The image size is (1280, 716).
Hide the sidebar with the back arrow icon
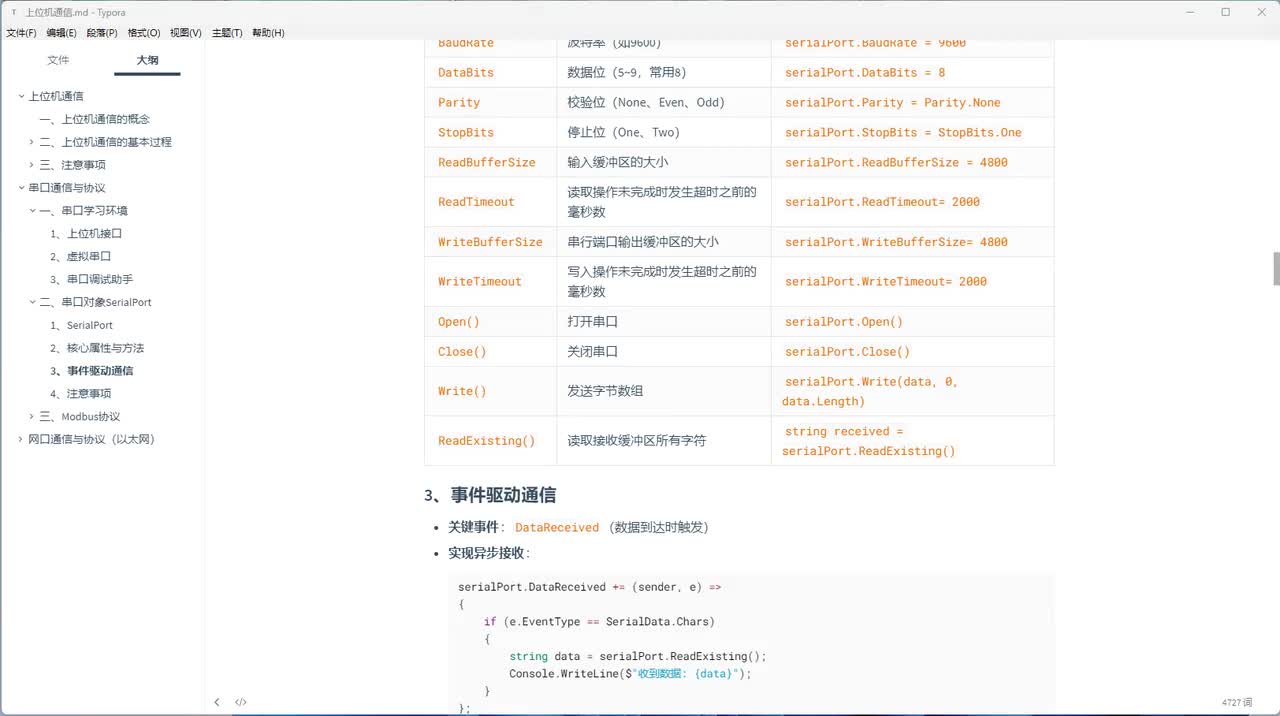tap(217, 702)
